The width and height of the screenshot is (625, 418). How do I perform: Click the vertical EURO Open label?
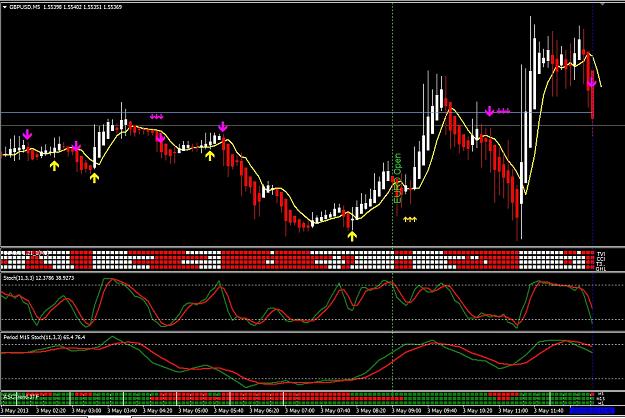coord(397,178)
